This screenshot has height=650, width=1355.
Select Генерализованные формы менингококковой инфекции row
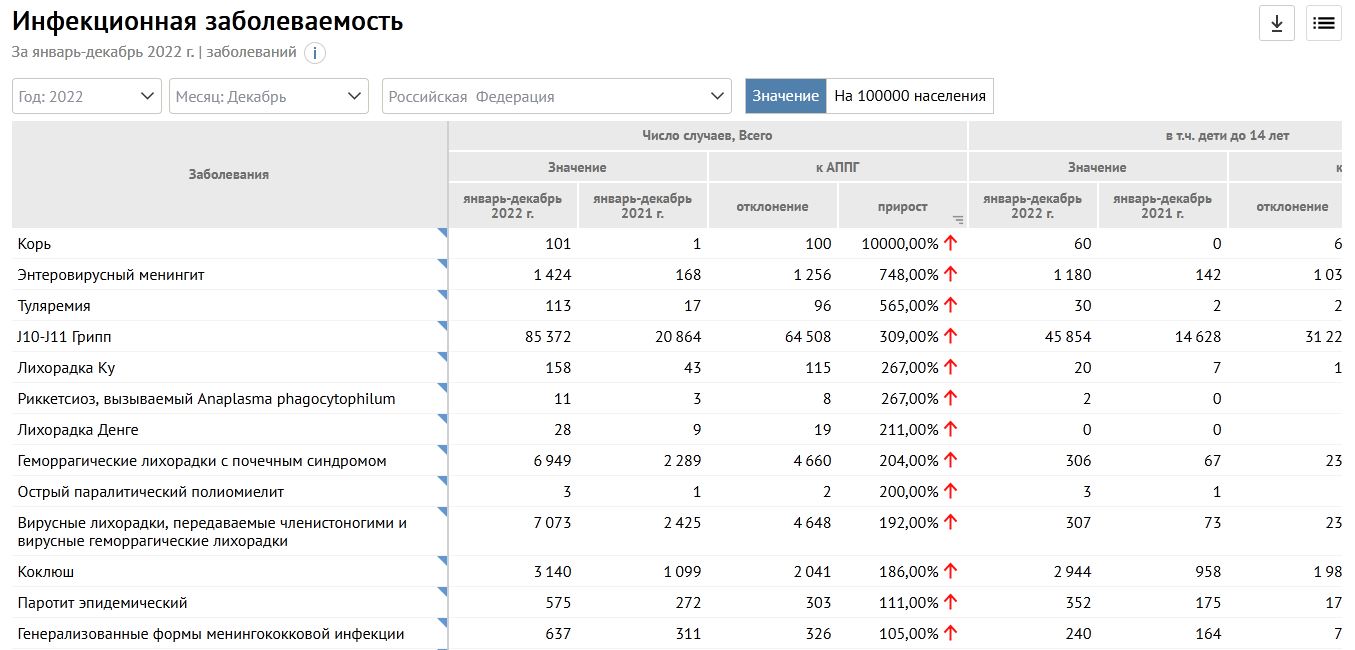tap(211, 634)
